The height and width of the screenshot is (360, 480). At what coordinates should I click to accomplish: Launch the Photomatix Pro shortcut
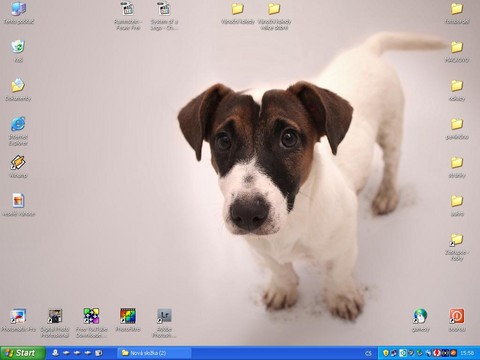[x=18, y=316]
